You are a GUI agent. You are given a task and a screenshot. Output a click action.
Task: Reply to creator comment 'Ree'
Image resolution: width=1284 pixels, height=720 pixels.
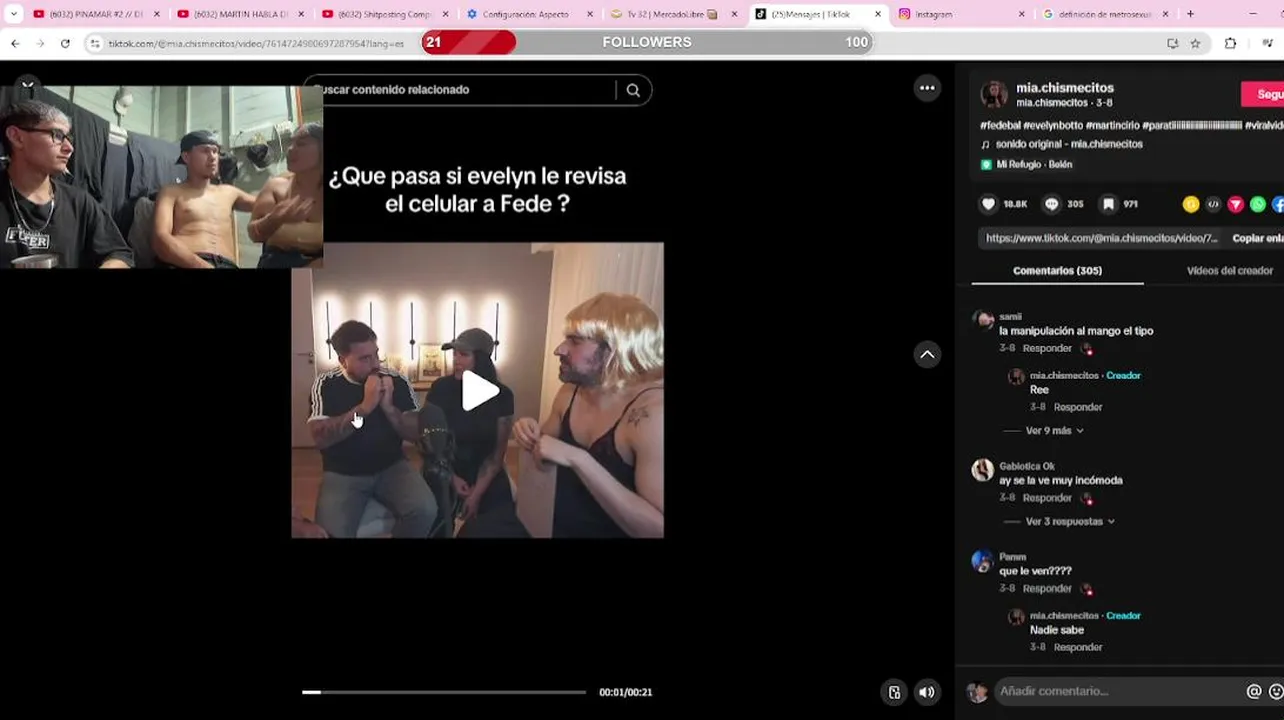1078,408
